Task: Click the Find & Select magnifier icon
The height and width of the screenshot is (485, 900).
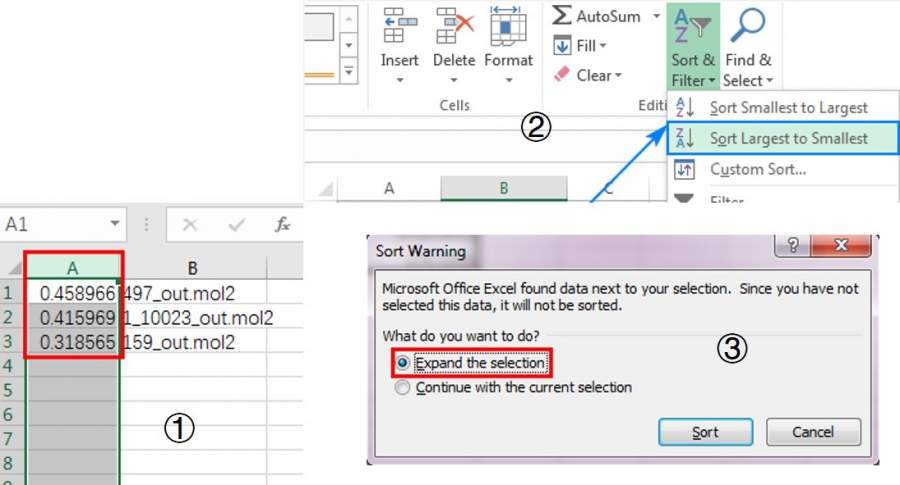Action: [748, 28]
